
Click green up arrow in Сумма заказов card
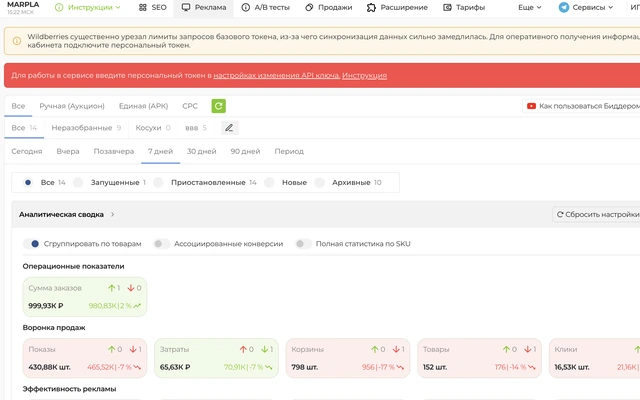[x=111, y=288]
